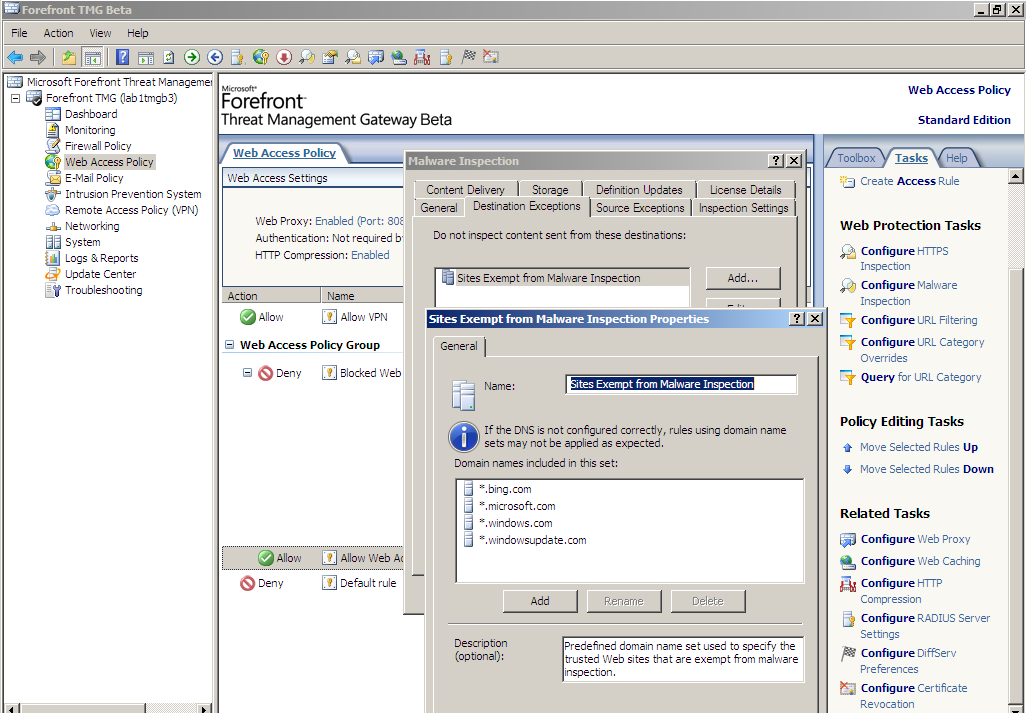Open the View menu
The height and width of the screenshot is (713, 1026).
click(100, 33)
